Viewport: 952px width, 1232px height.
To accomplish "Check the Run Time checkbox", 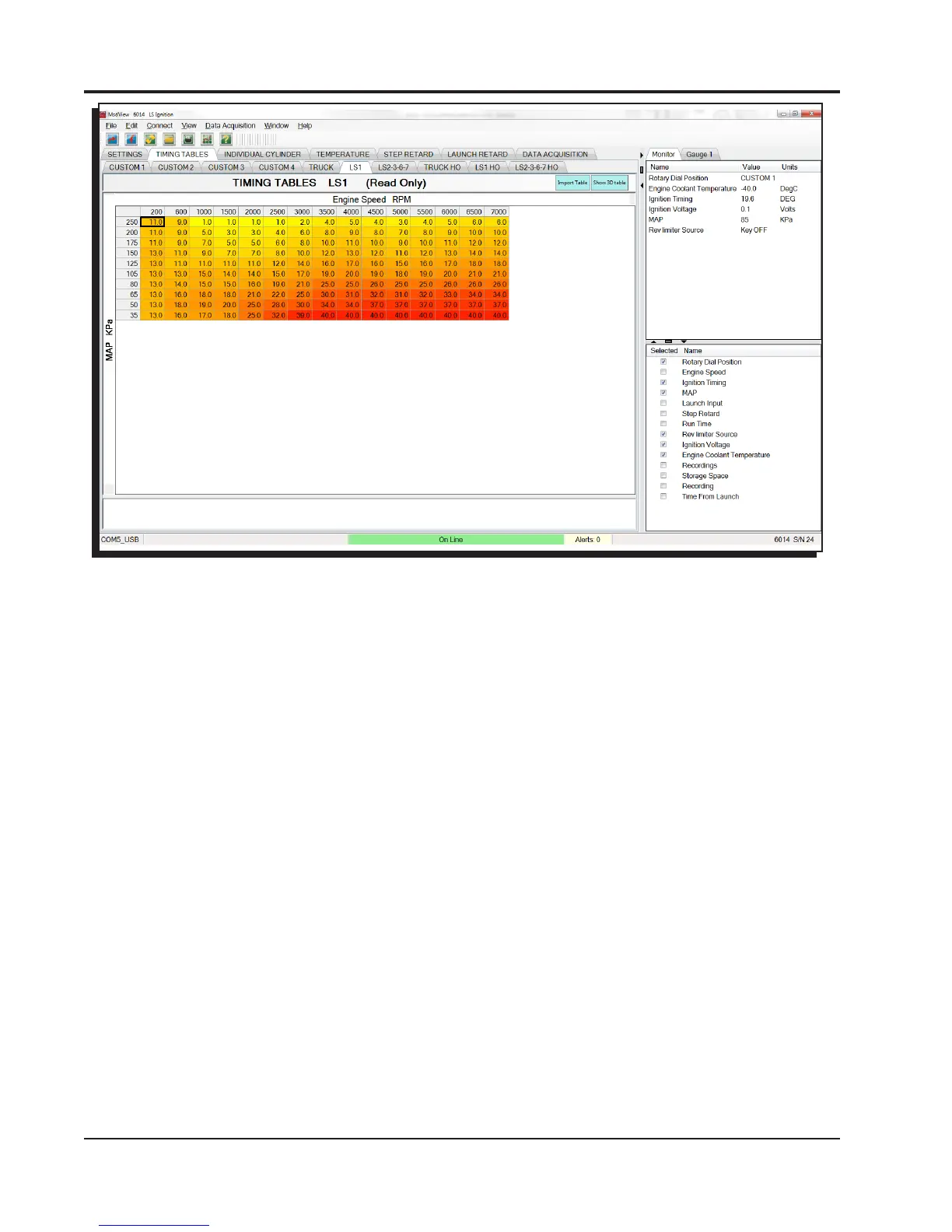I will (x=663, y=424).
